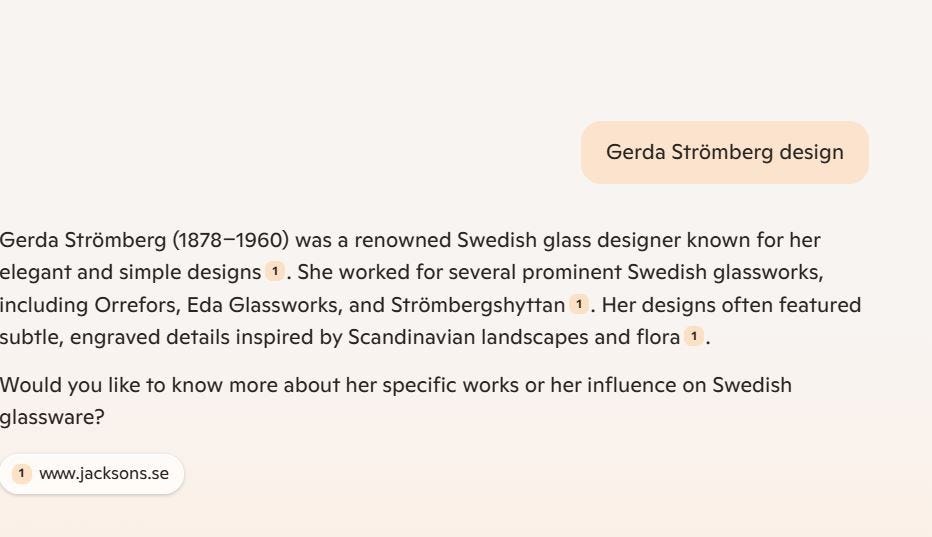
Task: Click the phrase "elegant and simple designs"
Action: point(130,272)
